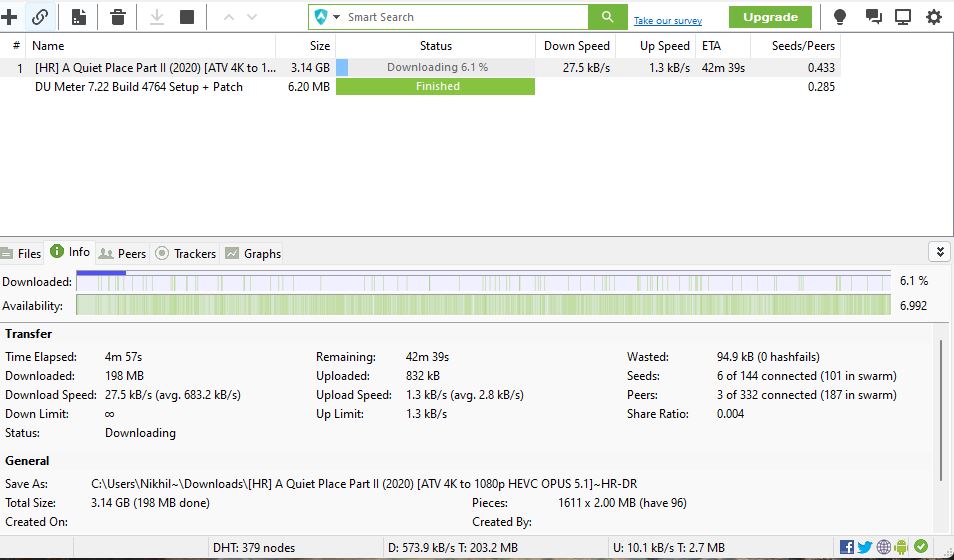Open the chat bubbles icon in toolbar
This screenshot has height=560, width=954.
pos(873,17)
